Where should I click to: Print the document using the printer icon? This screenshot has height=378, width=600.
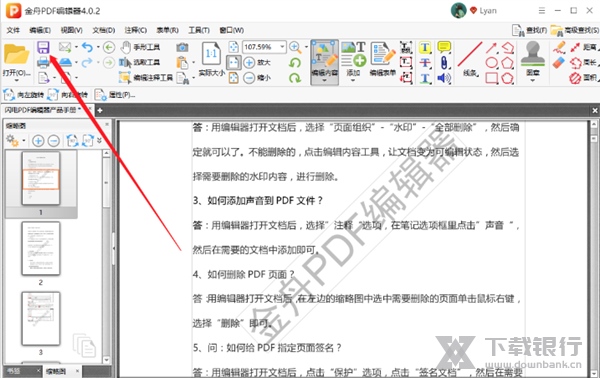[43, 62]
